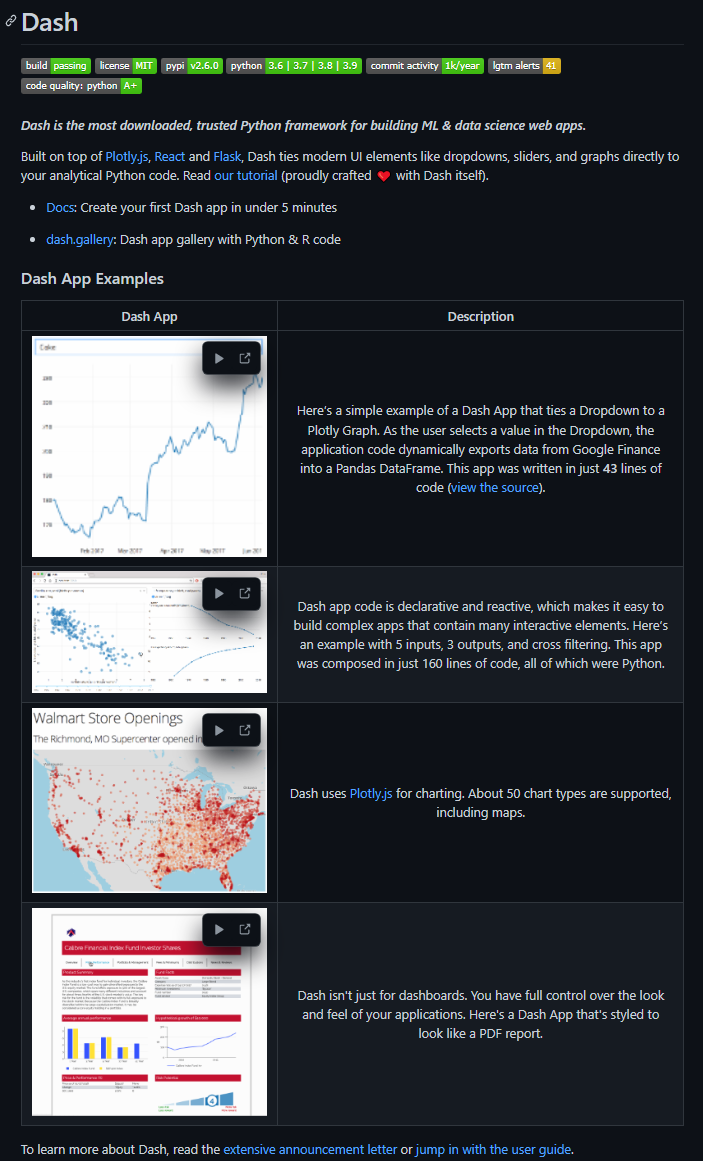This screenshot has height=1161, width=703.
Task: Click the build passing badge
Action: (x=56, y=66)
